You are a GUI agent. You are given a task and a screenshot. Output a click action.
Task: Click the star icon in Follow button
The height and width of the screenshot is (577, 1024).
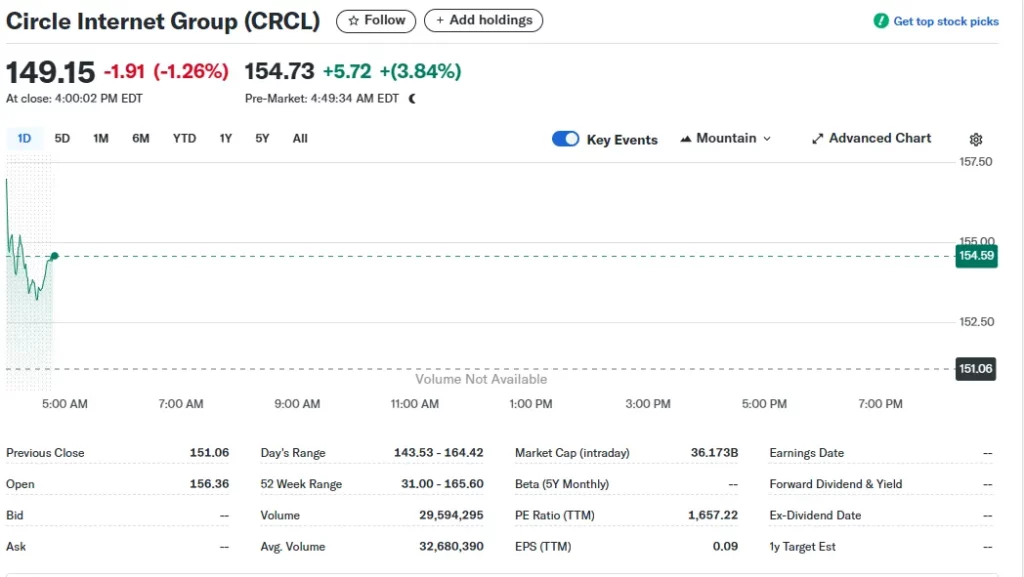pos(353,20)
